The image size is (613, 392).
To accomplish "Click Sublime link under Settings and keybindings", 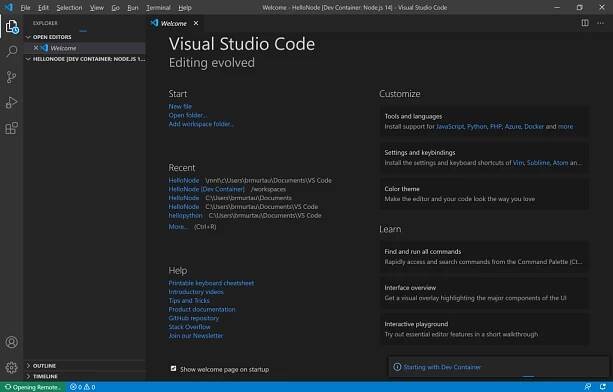I will pos(538,163).
